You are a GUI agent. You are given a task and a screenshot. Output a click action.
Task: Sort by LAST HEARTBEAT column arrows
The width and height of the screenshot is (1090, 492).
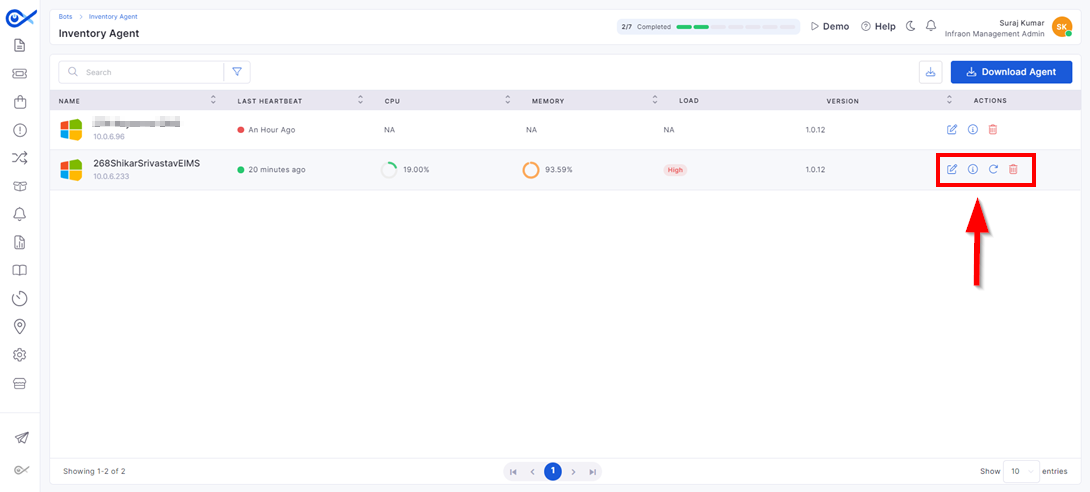tap(360, 100)
